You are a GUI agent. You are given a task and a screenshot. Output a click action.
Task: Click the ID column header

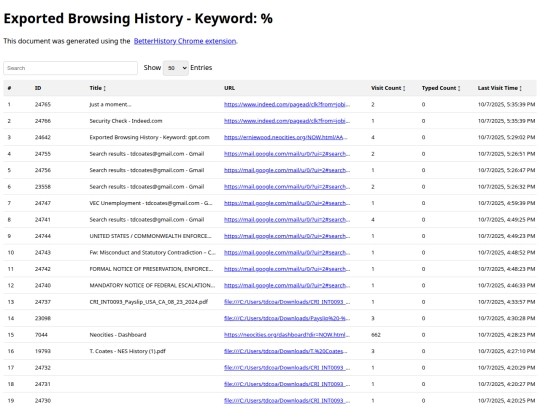coord(38,88)
